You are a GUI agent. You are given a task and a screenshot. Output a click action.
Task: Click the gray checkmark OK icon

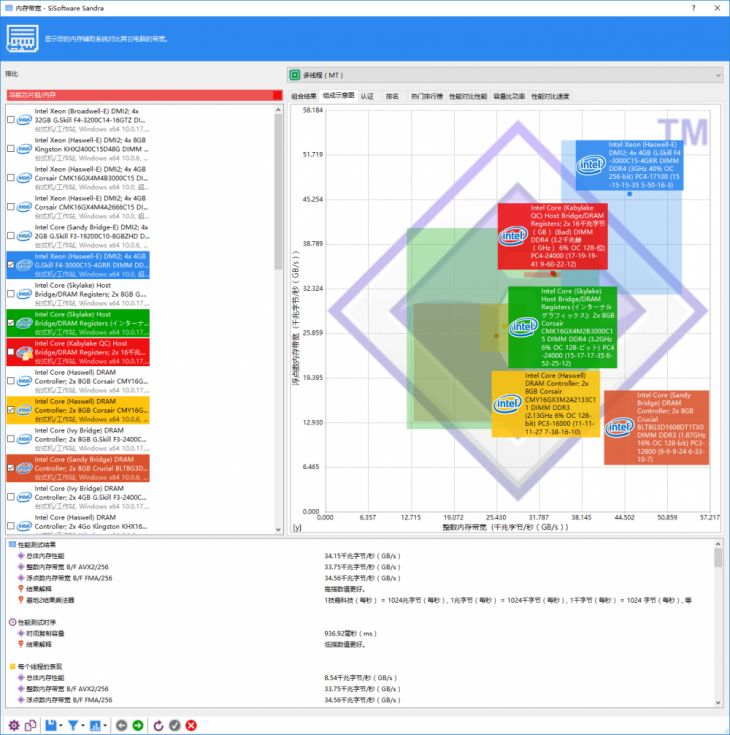point(175,725)
